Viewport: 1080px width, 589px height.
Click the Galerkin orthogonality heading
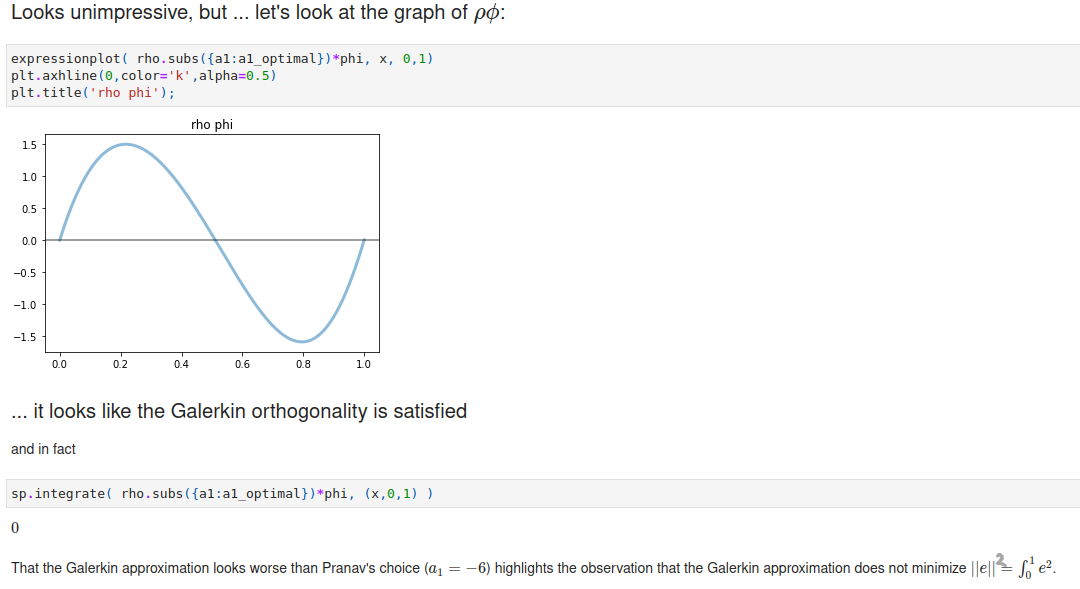(239, 411)
